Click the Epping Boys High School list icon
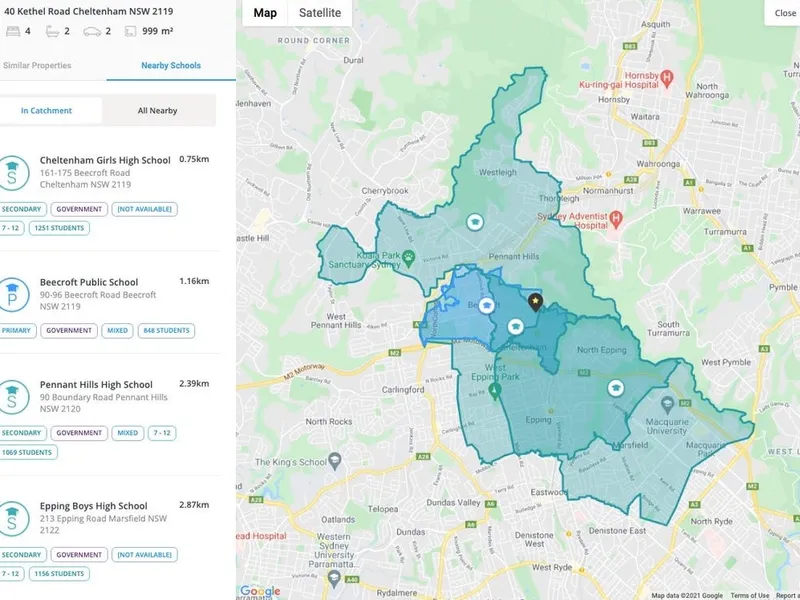Screen dimensions: 800x600 (x=12, y=518)
